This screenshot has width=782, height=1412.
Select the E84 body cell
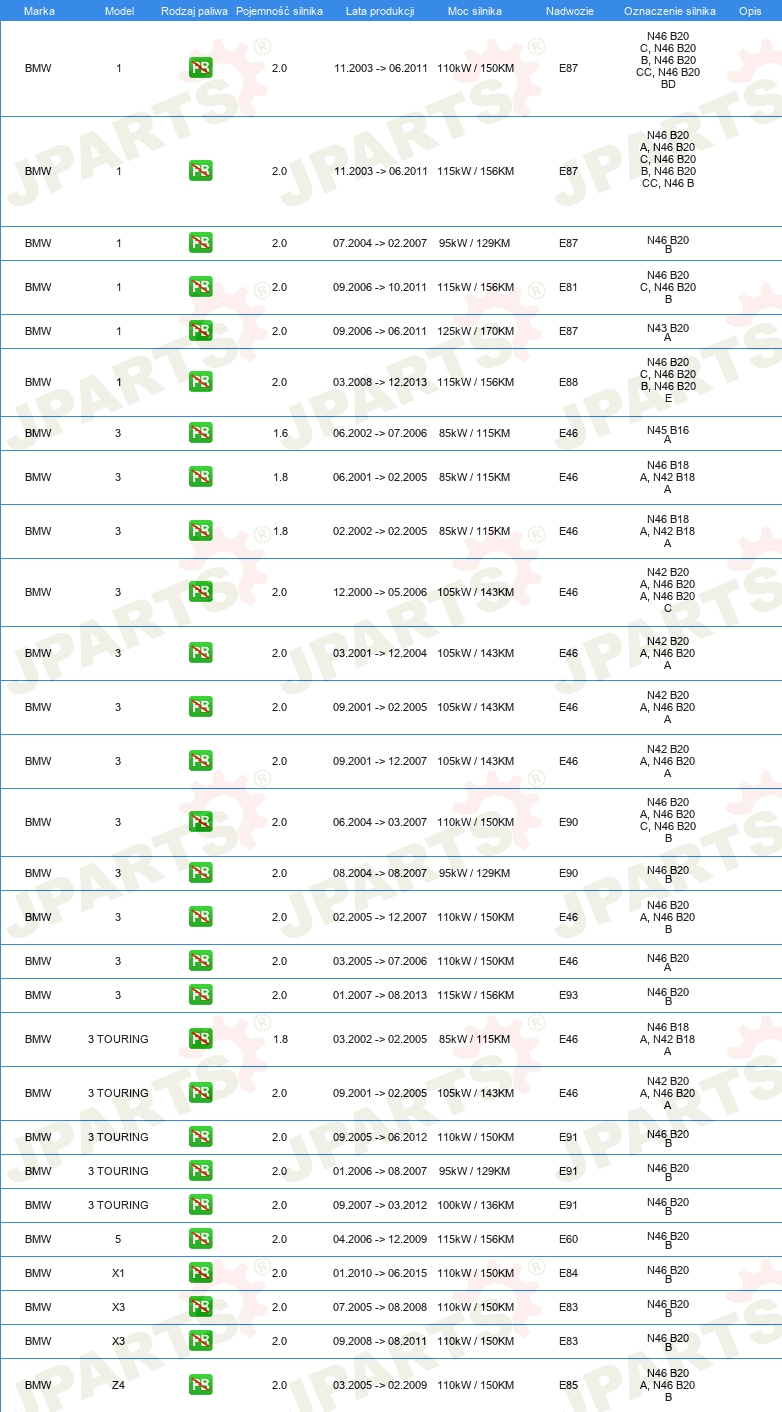tap(568, 1273)
